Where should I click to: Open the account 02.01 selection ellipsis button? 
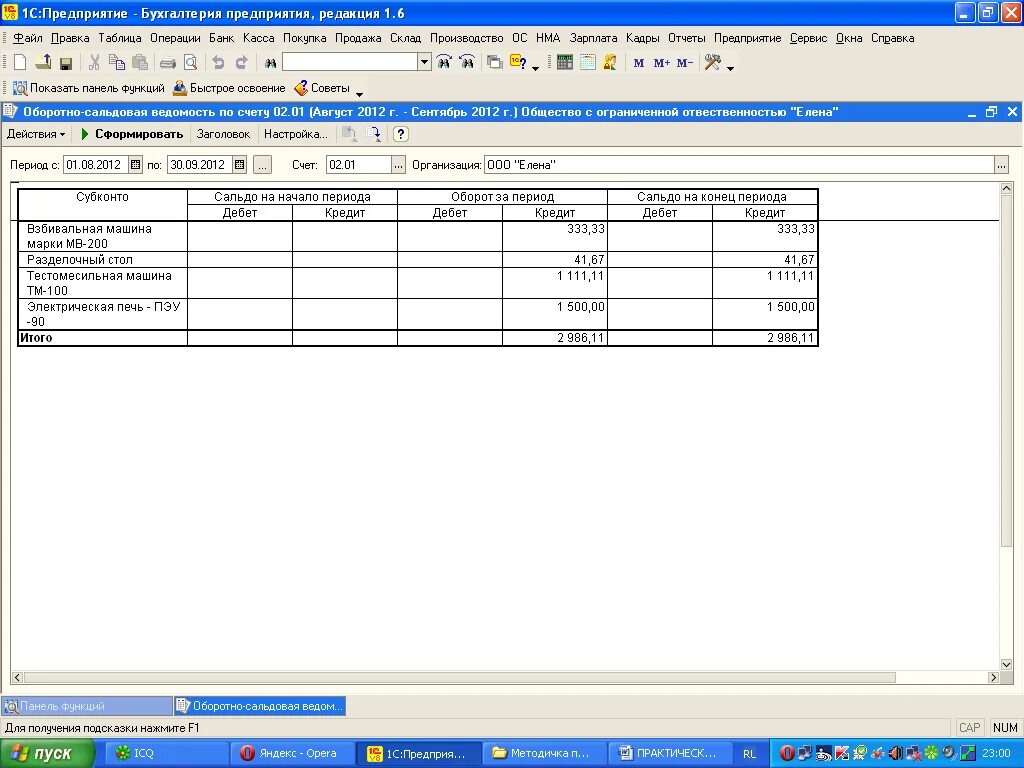pyautogui.click(x=398, y=165)
